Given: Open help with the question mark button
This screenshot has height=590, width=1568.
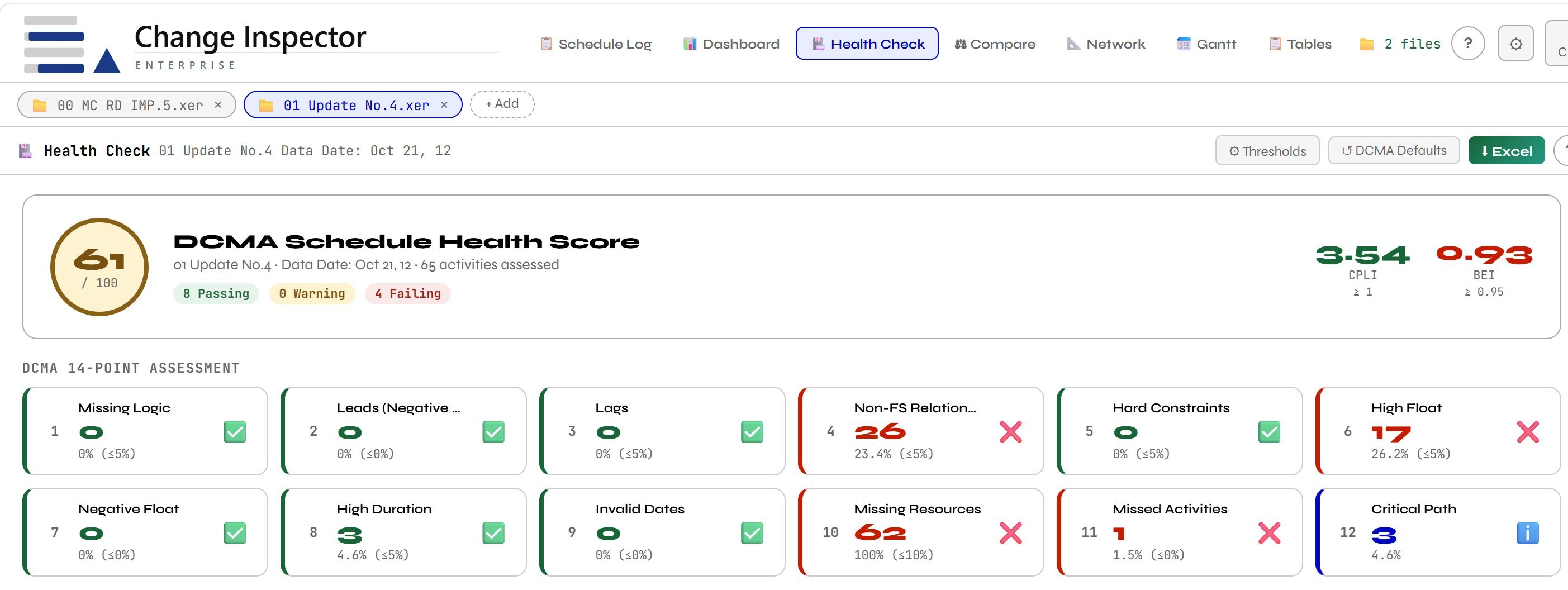Looking at the screenshot, I should [x=1468, y=44].
